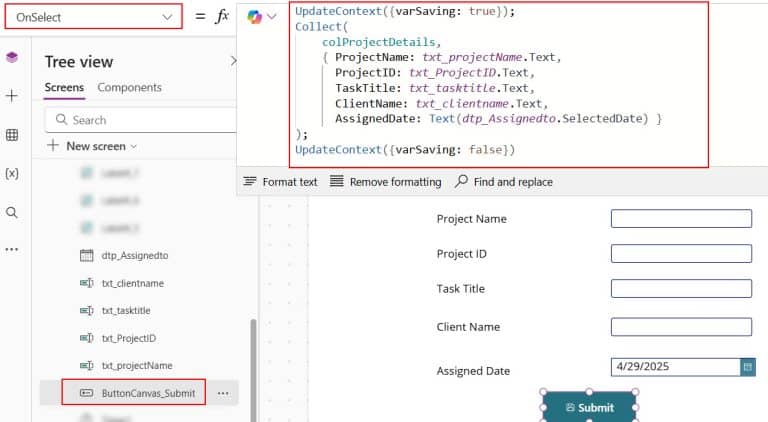Click the Project Name input field
Screen dimensions: 768x422
point(681,219)
